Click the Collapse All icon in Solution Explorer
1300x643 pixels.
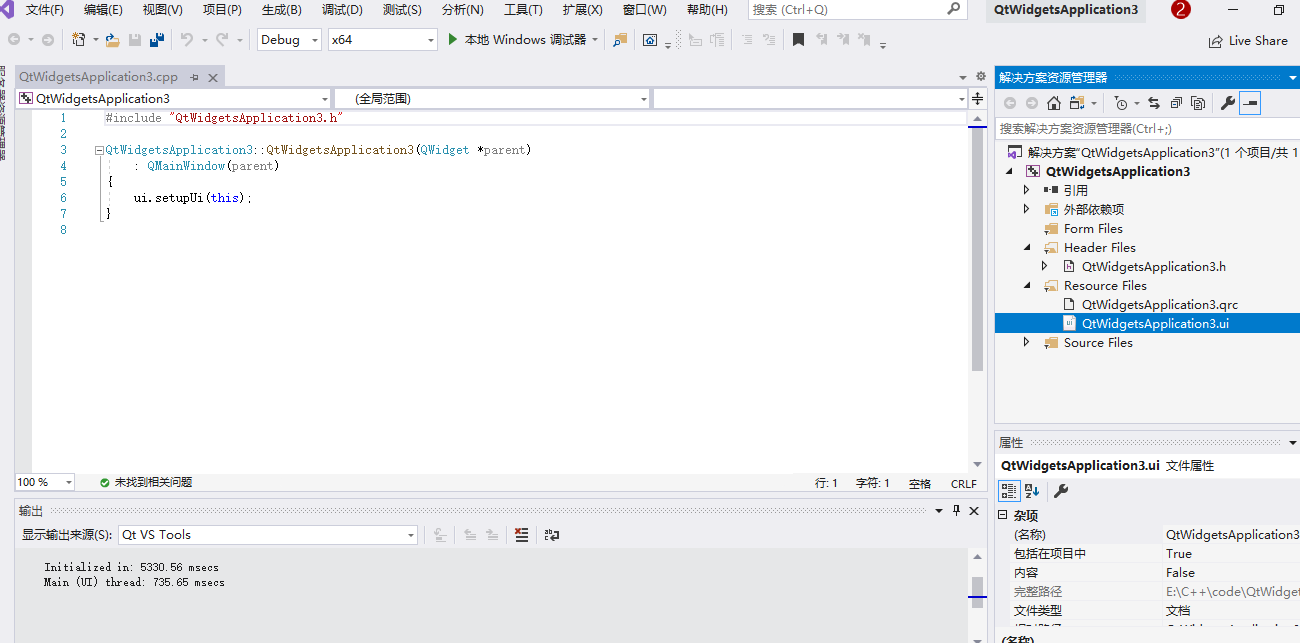[1176, 103]
